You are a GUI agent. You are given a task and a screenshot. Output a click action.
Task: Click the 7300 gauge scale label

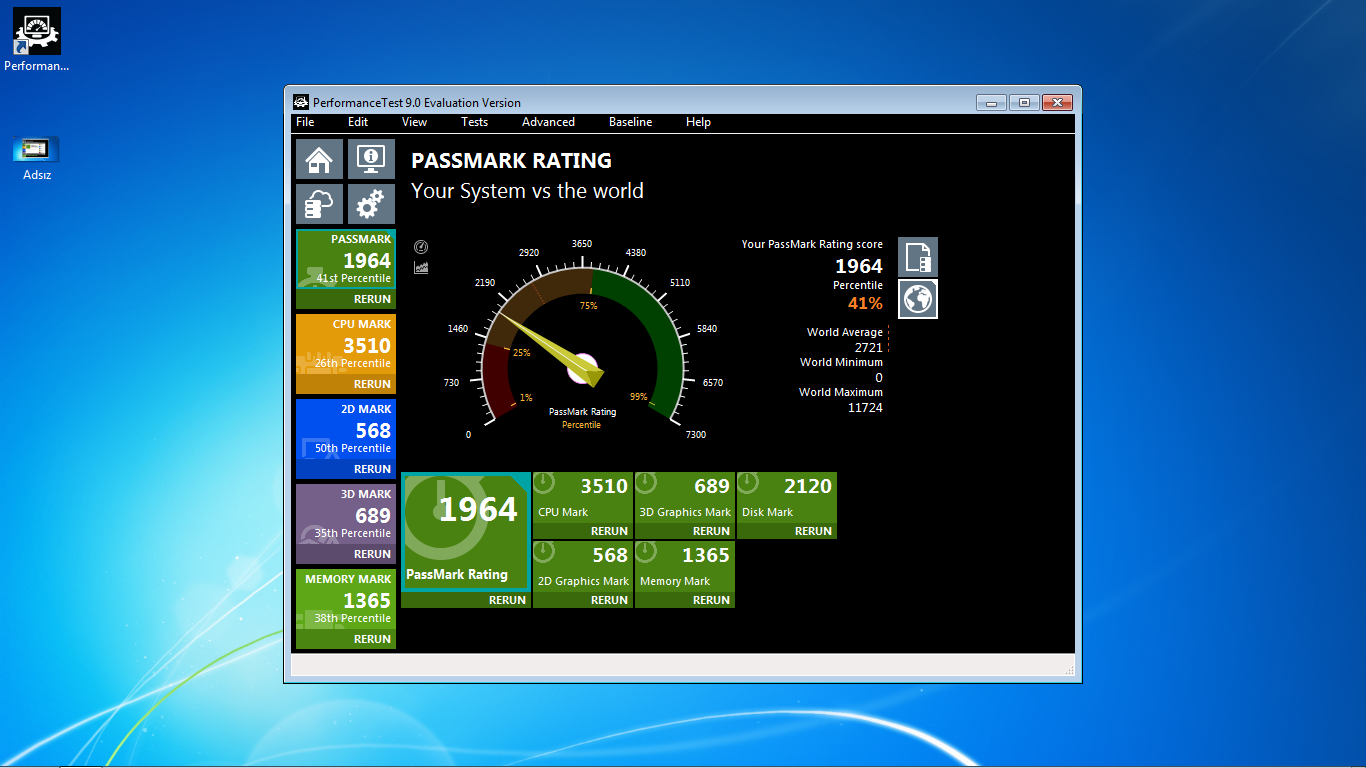(x=696, y=434)
